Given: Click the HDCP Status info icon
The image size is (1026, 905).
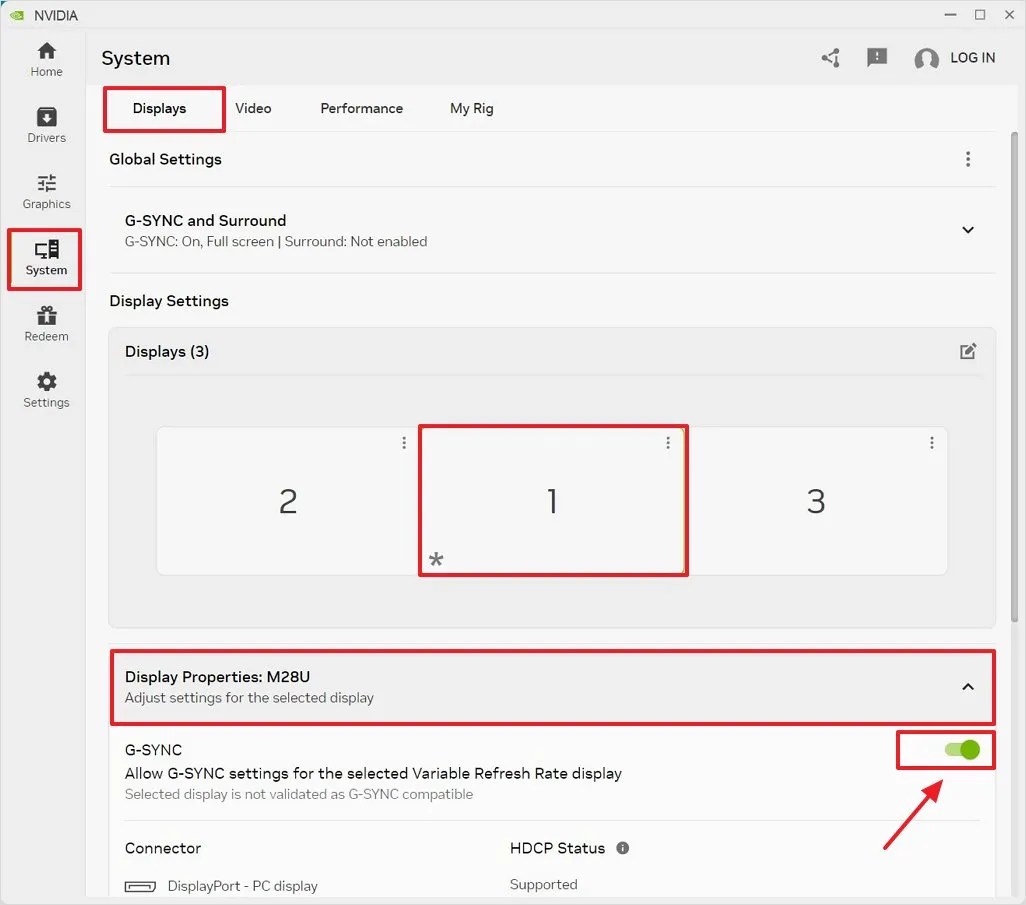Looking at the screenshot, I should [x=622, y=848].
